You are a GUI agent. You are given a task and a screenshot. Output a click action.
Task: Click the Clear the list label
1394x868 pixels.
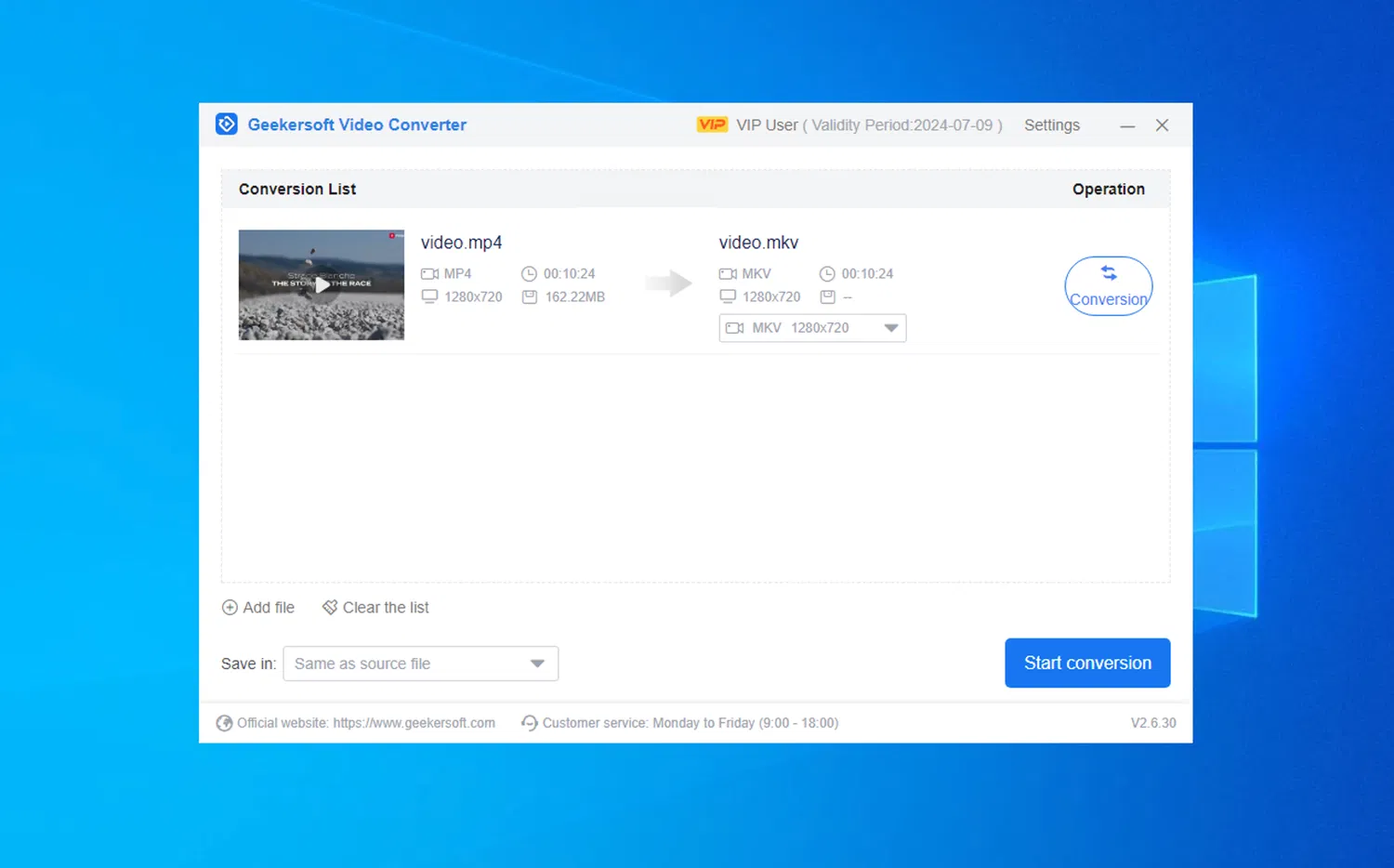[x=386, y=608]
